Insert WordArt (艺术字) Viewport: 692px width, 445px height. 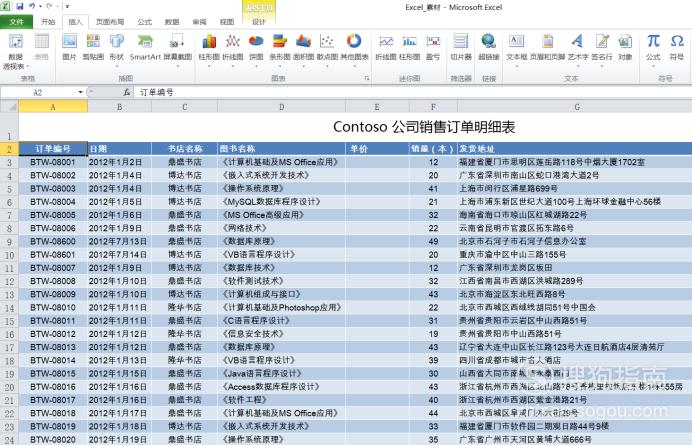click(578, 49)
